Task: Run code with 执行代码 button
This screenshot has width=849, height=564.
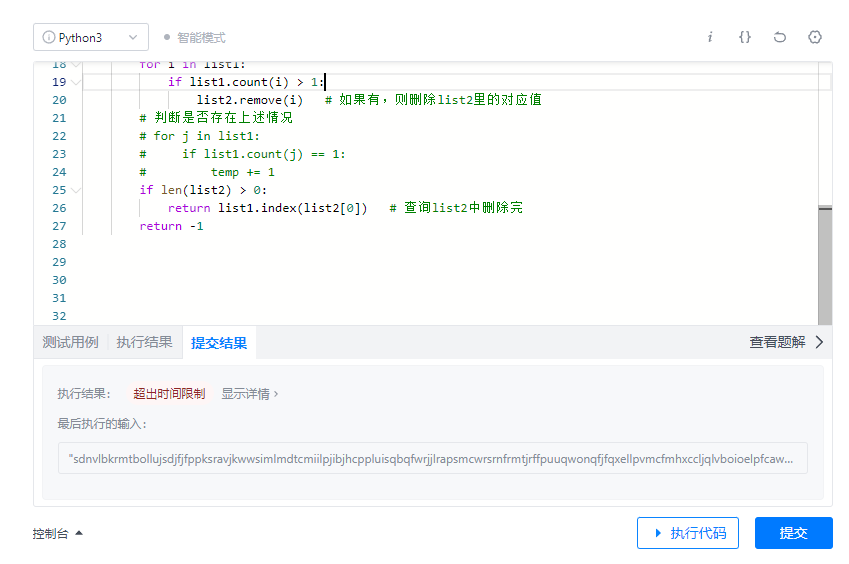Action: [688, 533]
